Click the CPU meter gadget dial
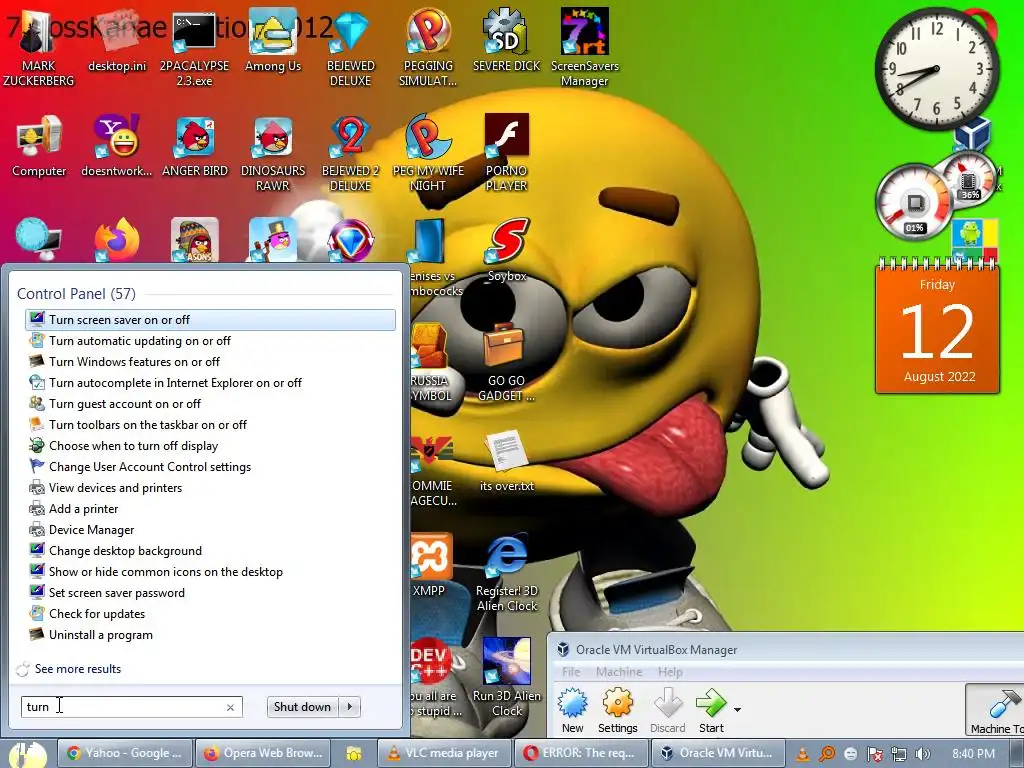Screen dimensions: 1024x768 coord(914,202)
